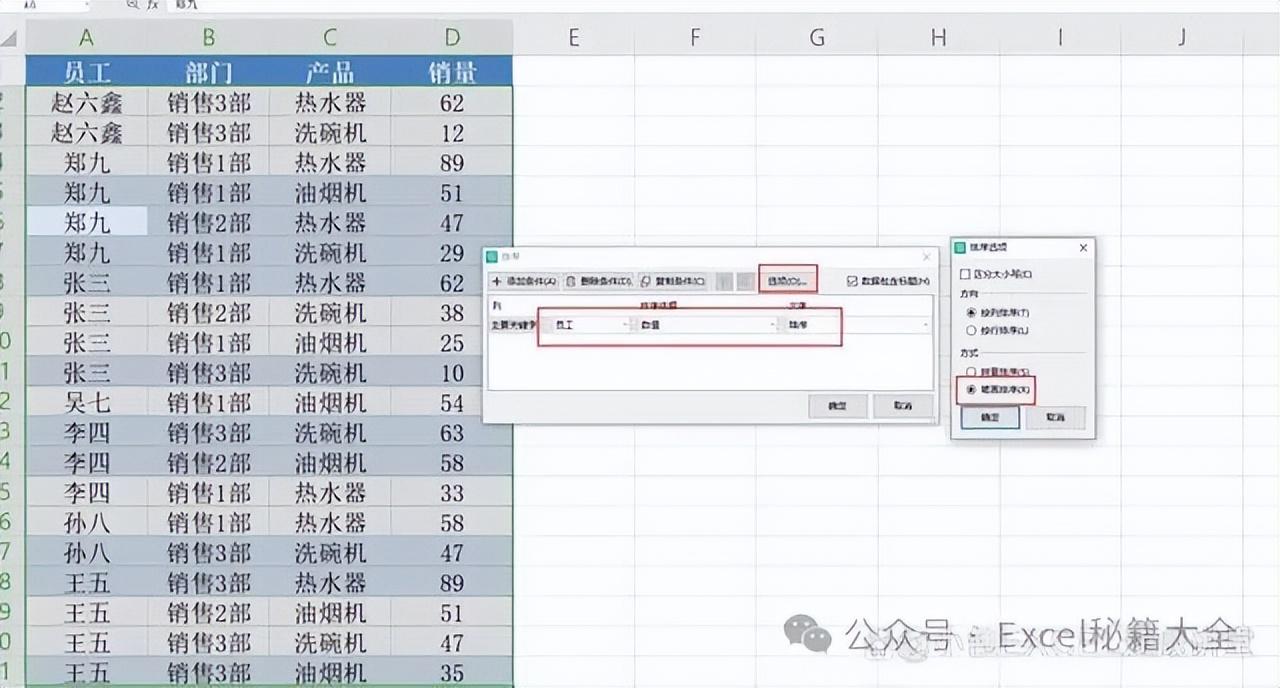Click move-down arrow icon in sort dialog

(745, 282)
